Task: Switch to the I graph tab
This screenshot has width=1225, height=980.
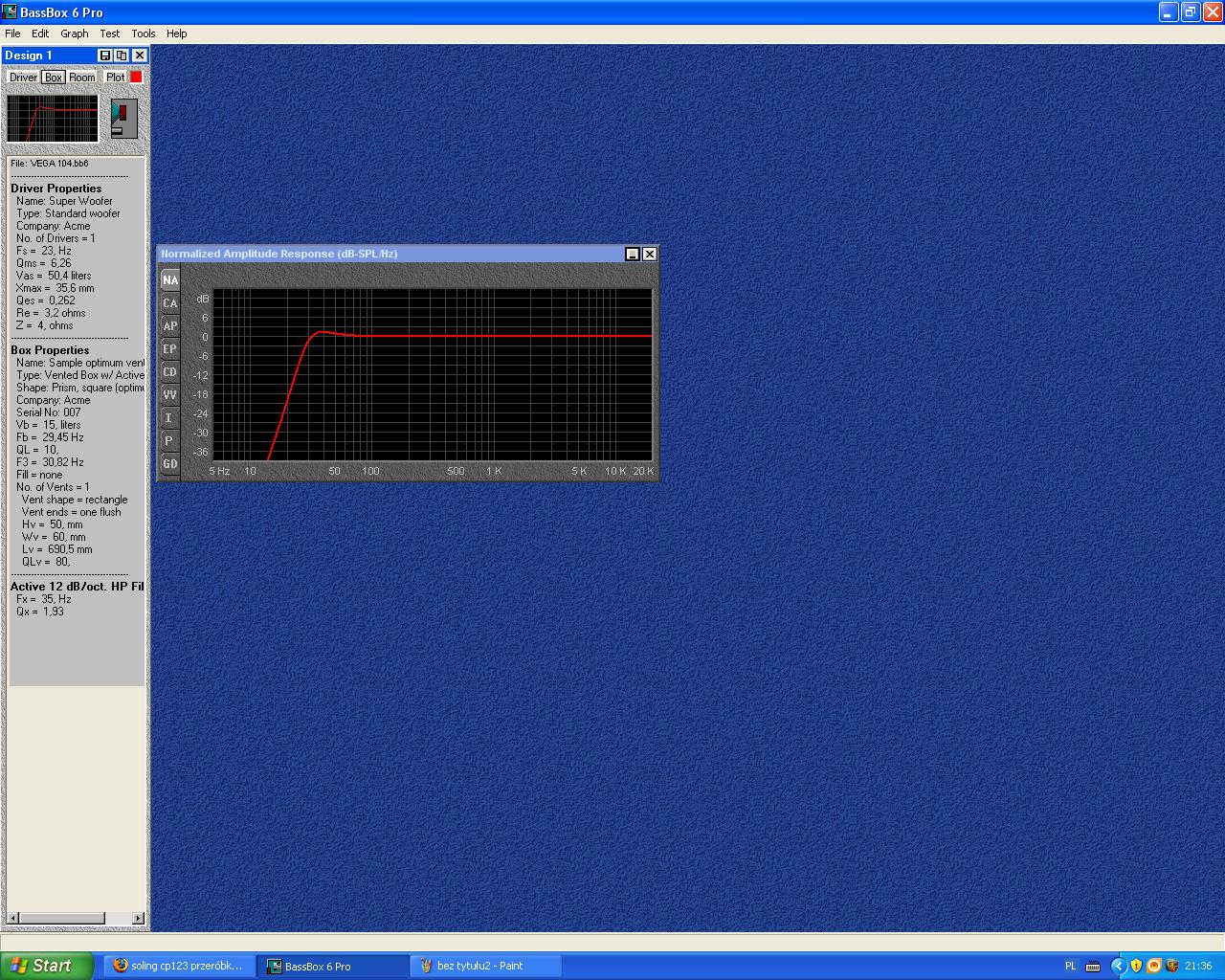Action: [169, 418]
